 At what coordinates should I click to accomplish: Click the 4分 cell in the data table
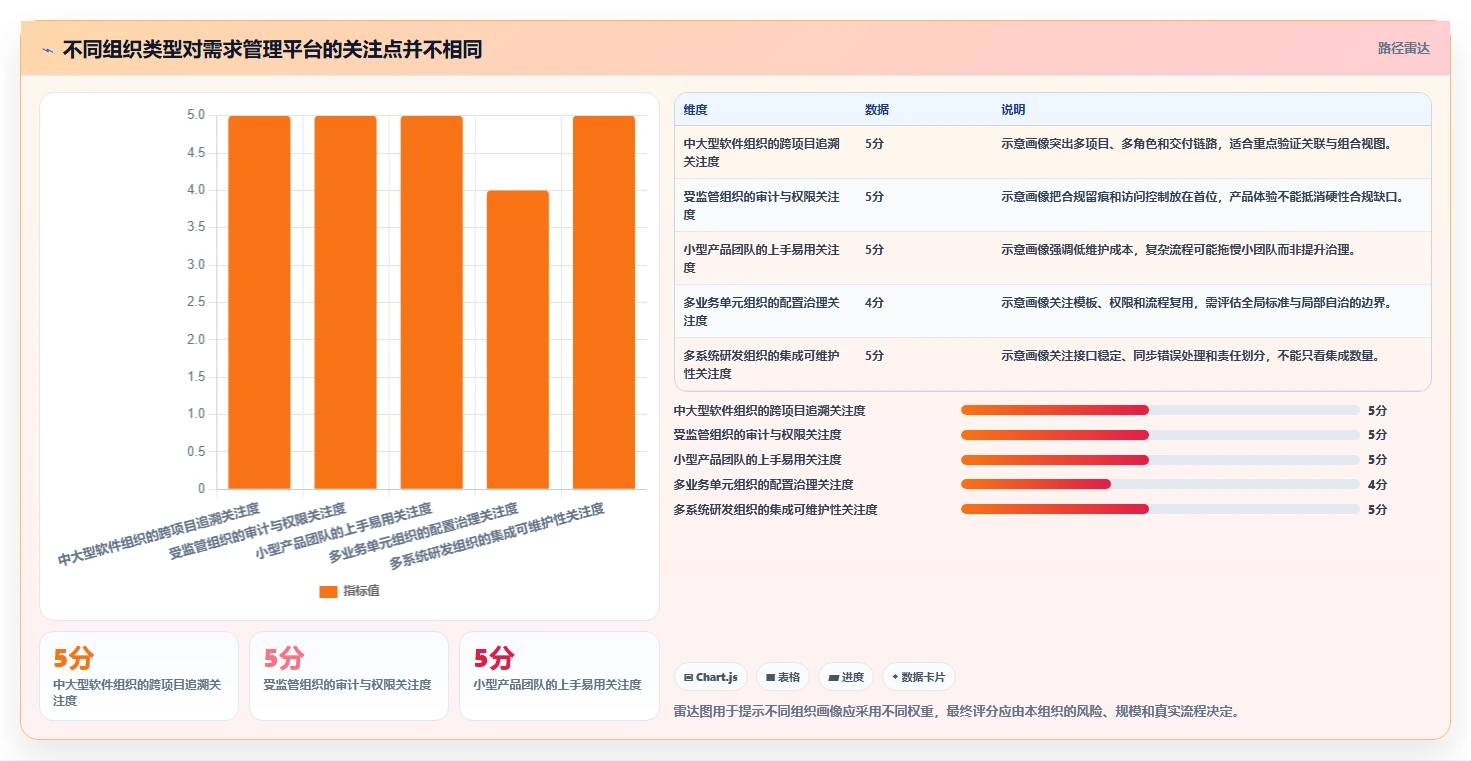(x=874, y=302)
